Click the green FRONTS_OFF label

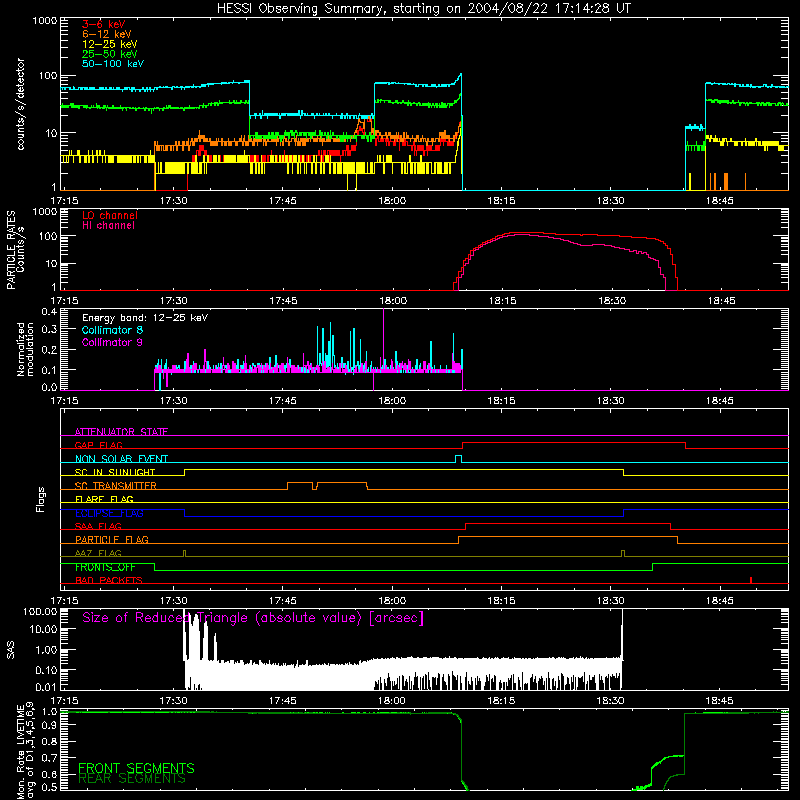105,567
